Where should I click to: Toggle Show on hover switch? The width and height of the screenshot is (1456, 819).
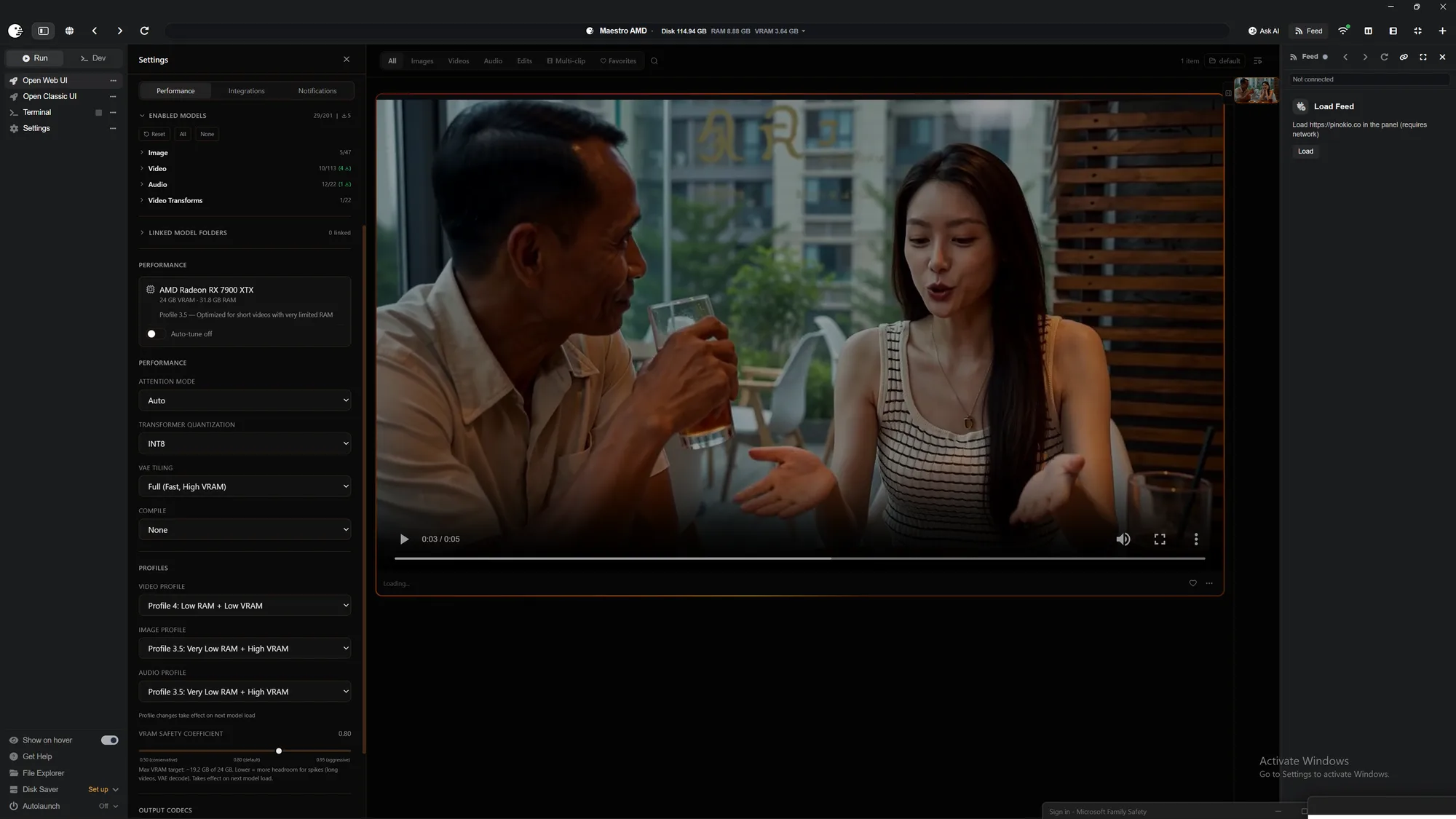(x=109, y=740)
